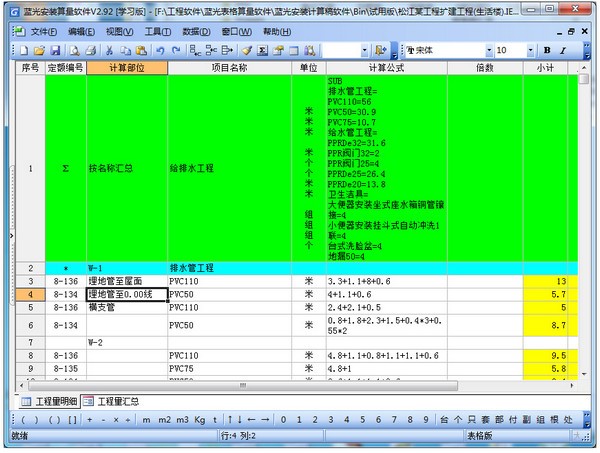
Task: Click the 项目名称 column header
Action: [229, 68]
